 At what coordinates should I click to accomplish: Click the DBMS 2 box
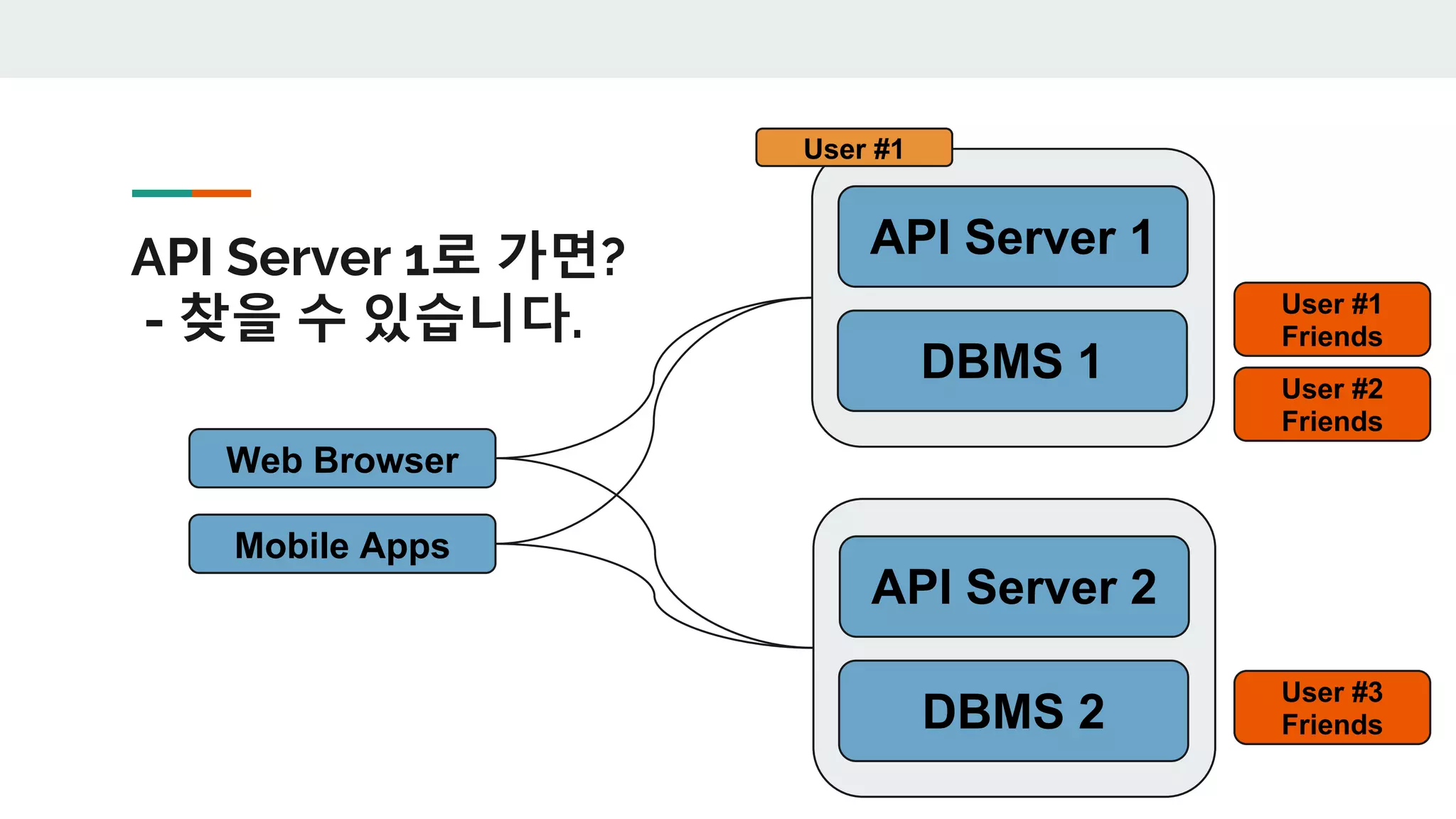pos(1013,711)
